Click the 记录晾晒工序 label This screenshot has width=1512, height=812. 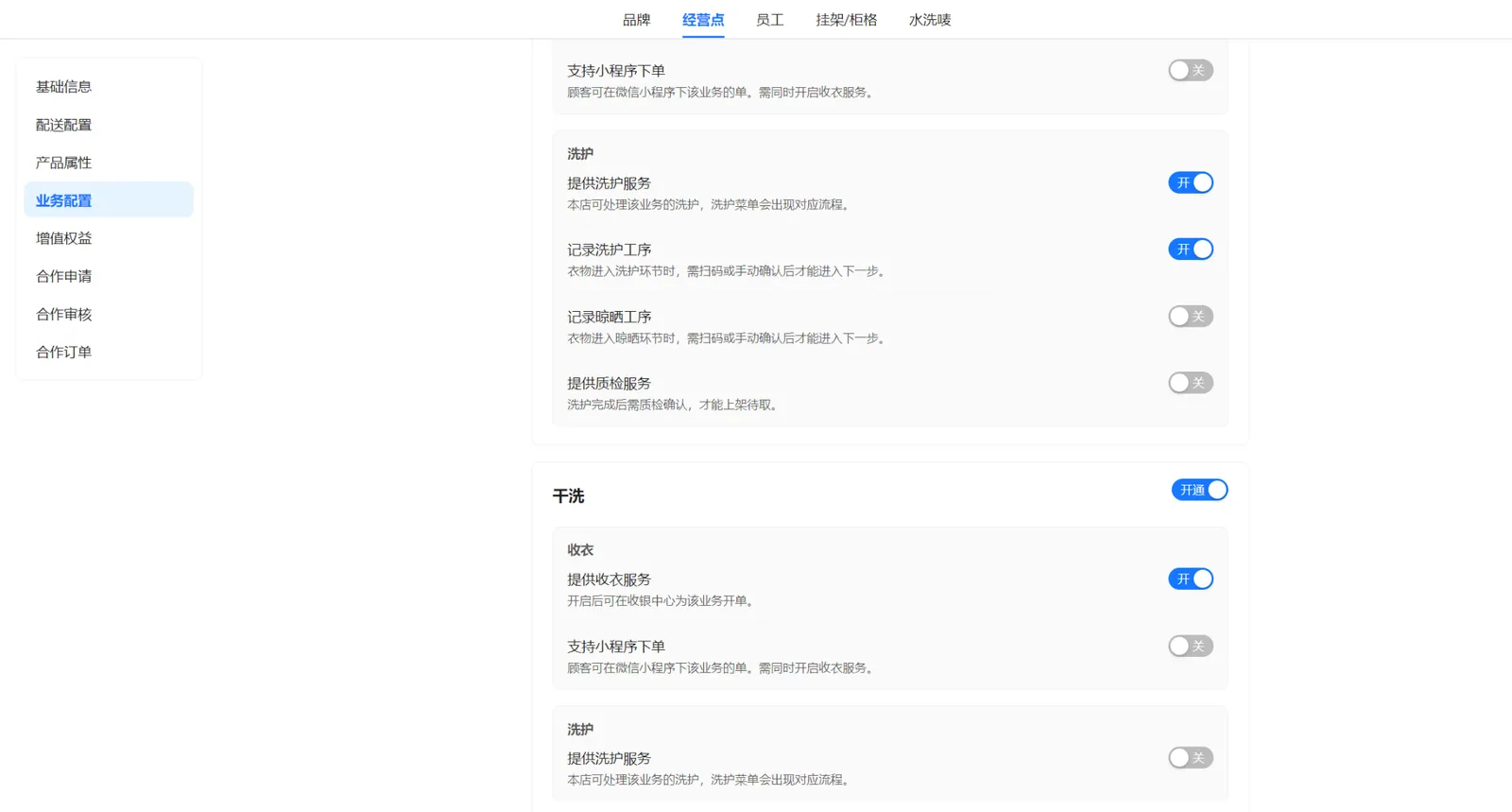[x=610, y=317]
